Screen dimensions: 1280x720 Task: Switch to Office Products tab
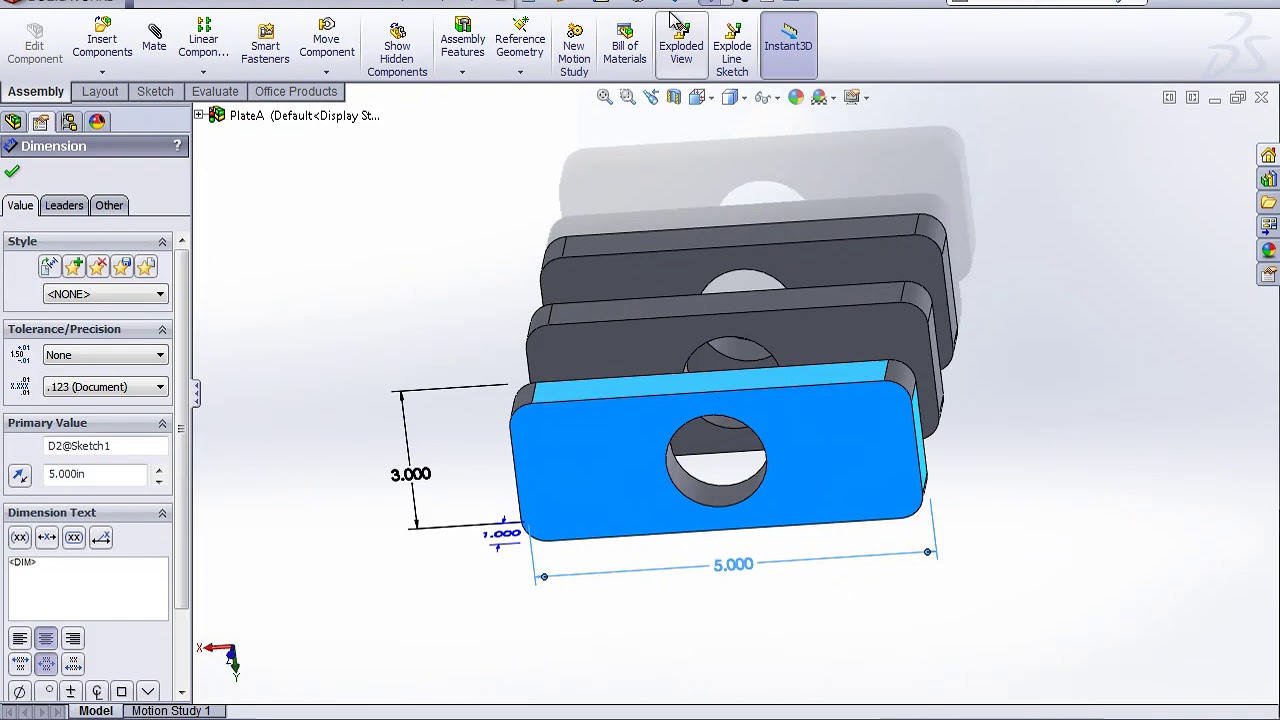(x=296, y=91)
